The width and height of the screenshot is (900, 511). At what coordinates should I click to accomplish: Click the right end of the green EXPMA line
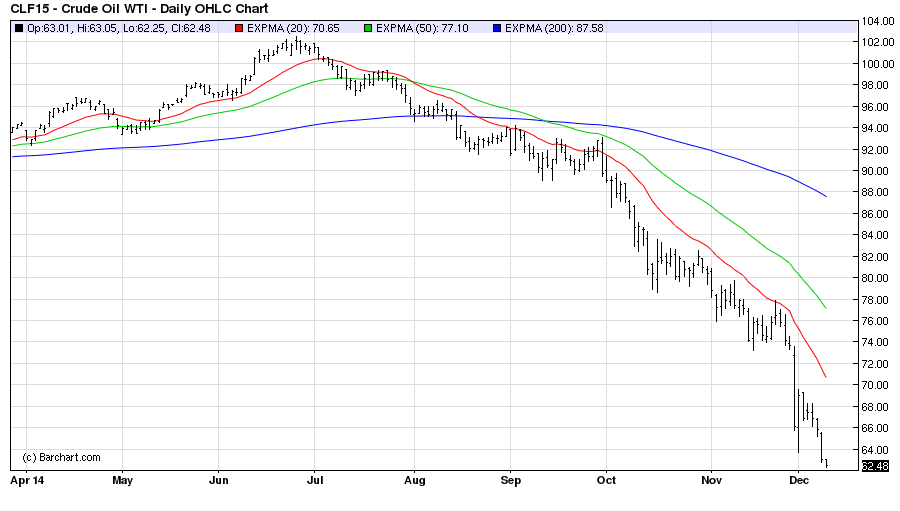(825, 307)
